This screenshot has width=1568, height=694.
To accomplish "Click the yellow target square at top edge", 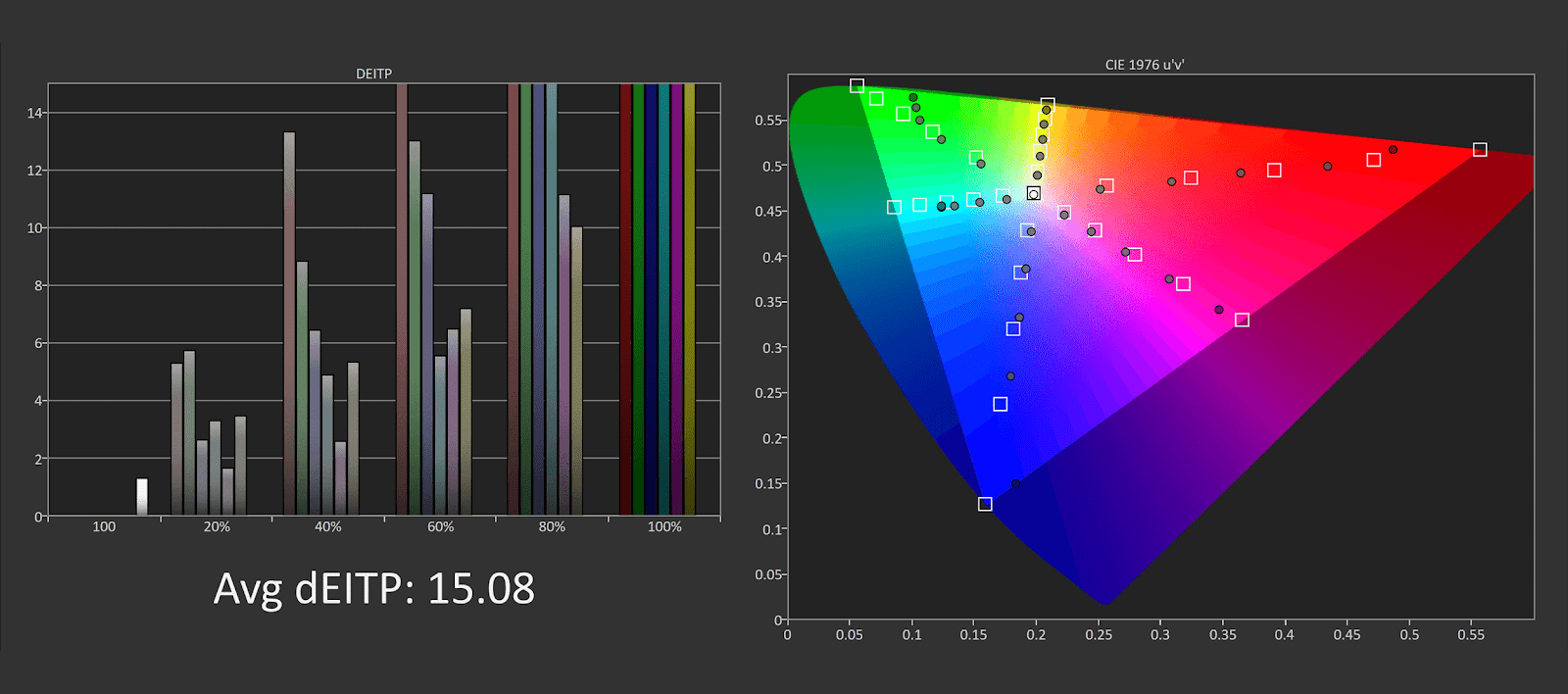I will click(1048, 105).
